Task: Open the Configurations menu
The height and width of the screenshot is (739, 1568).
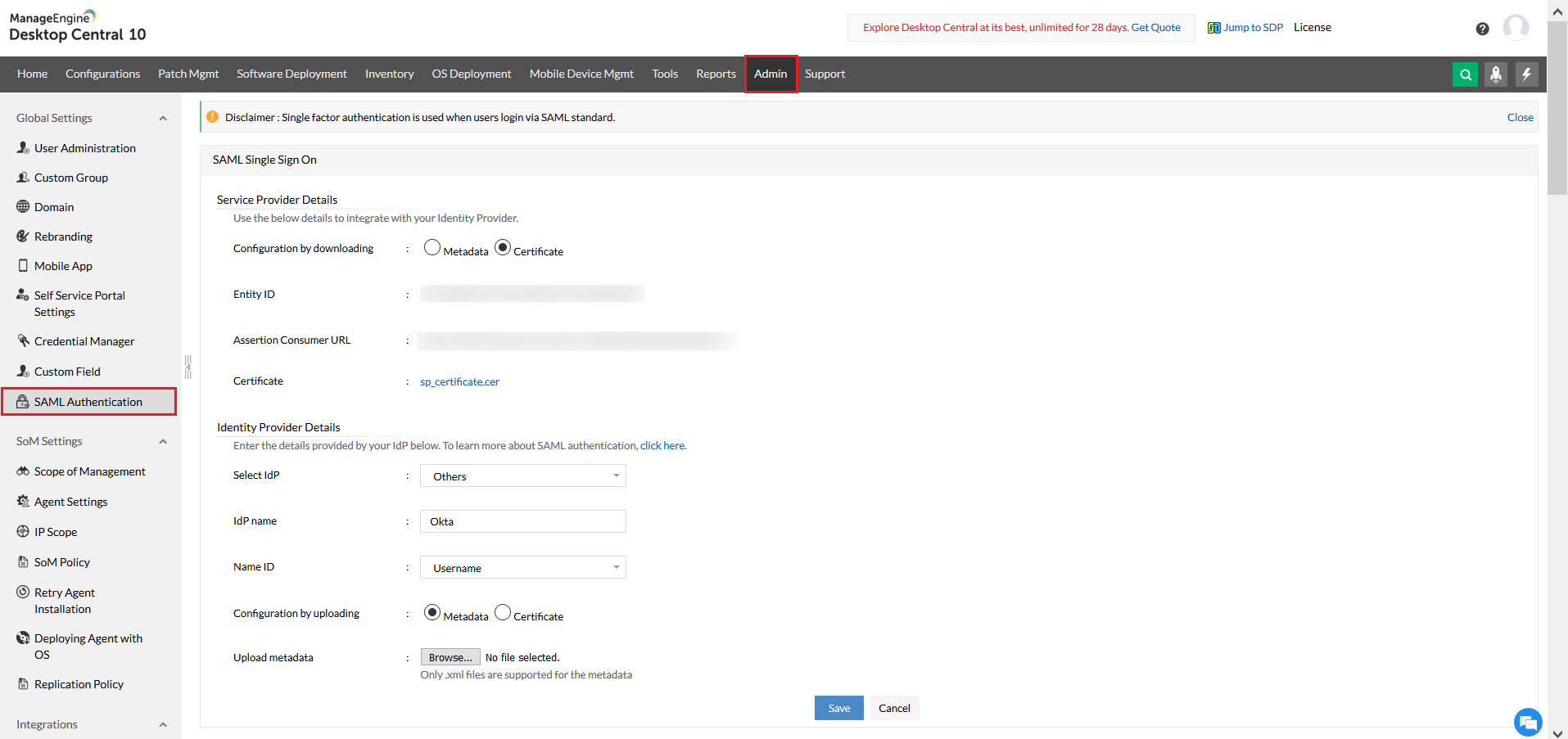Action: pos(103,74)
